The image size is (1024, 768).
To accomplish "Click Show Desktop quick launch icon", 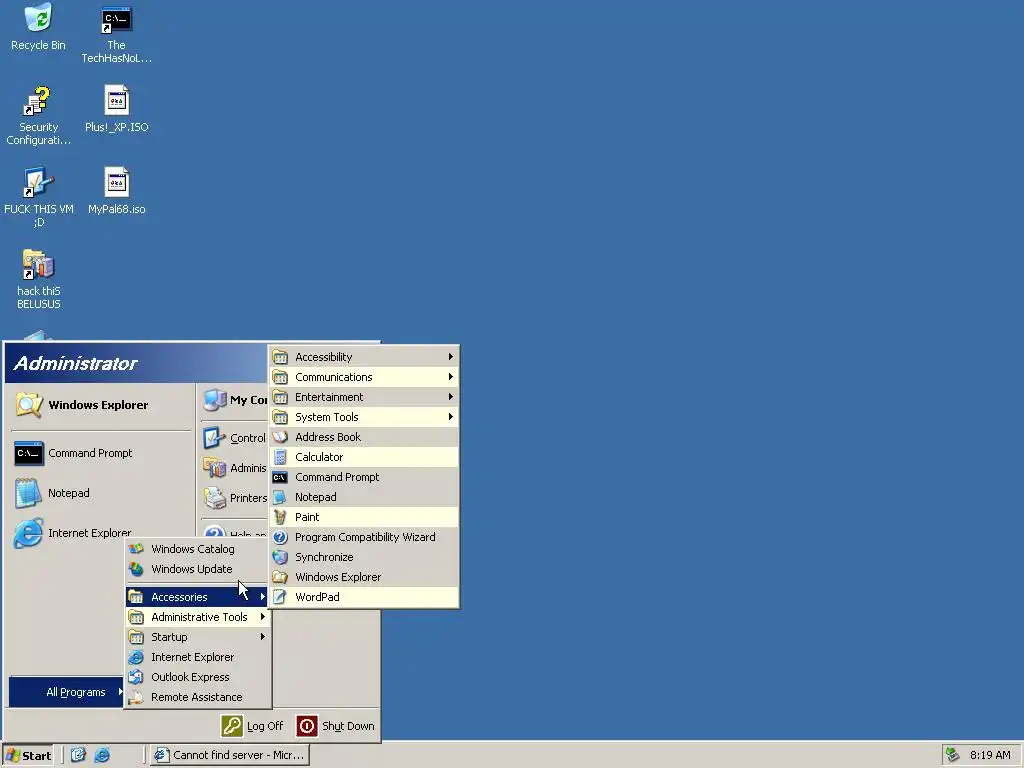I will pos(78,756).
